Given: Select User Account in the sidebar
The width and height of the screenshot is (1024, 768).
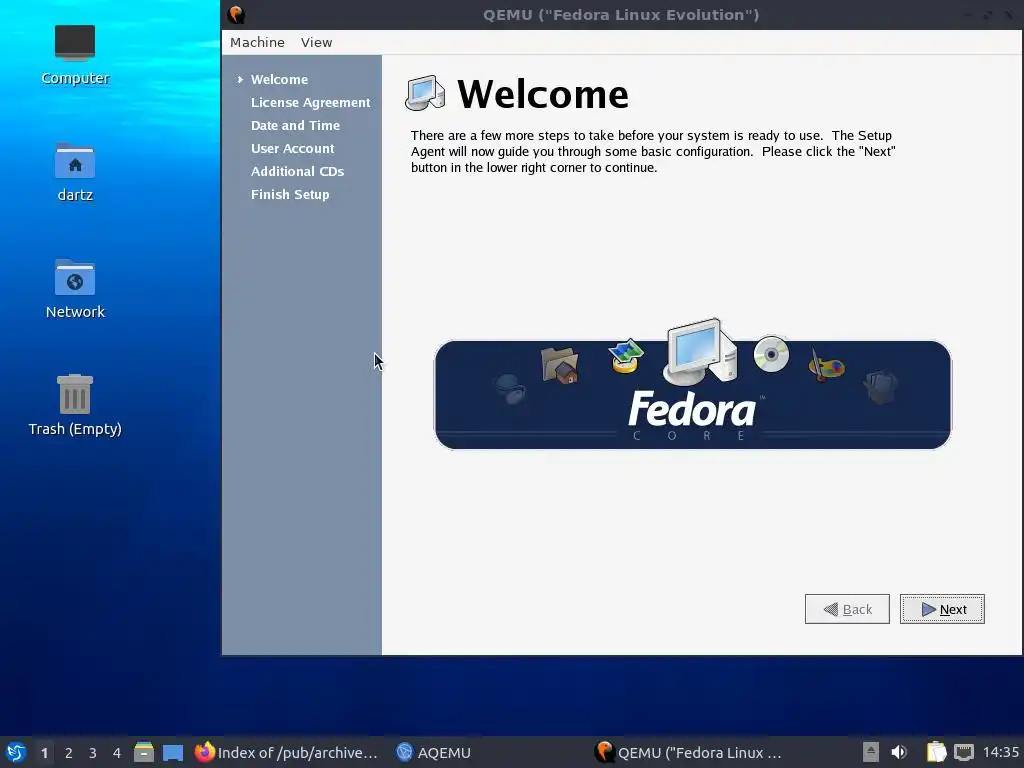Looking at the screenshot, I should point(293,148).
